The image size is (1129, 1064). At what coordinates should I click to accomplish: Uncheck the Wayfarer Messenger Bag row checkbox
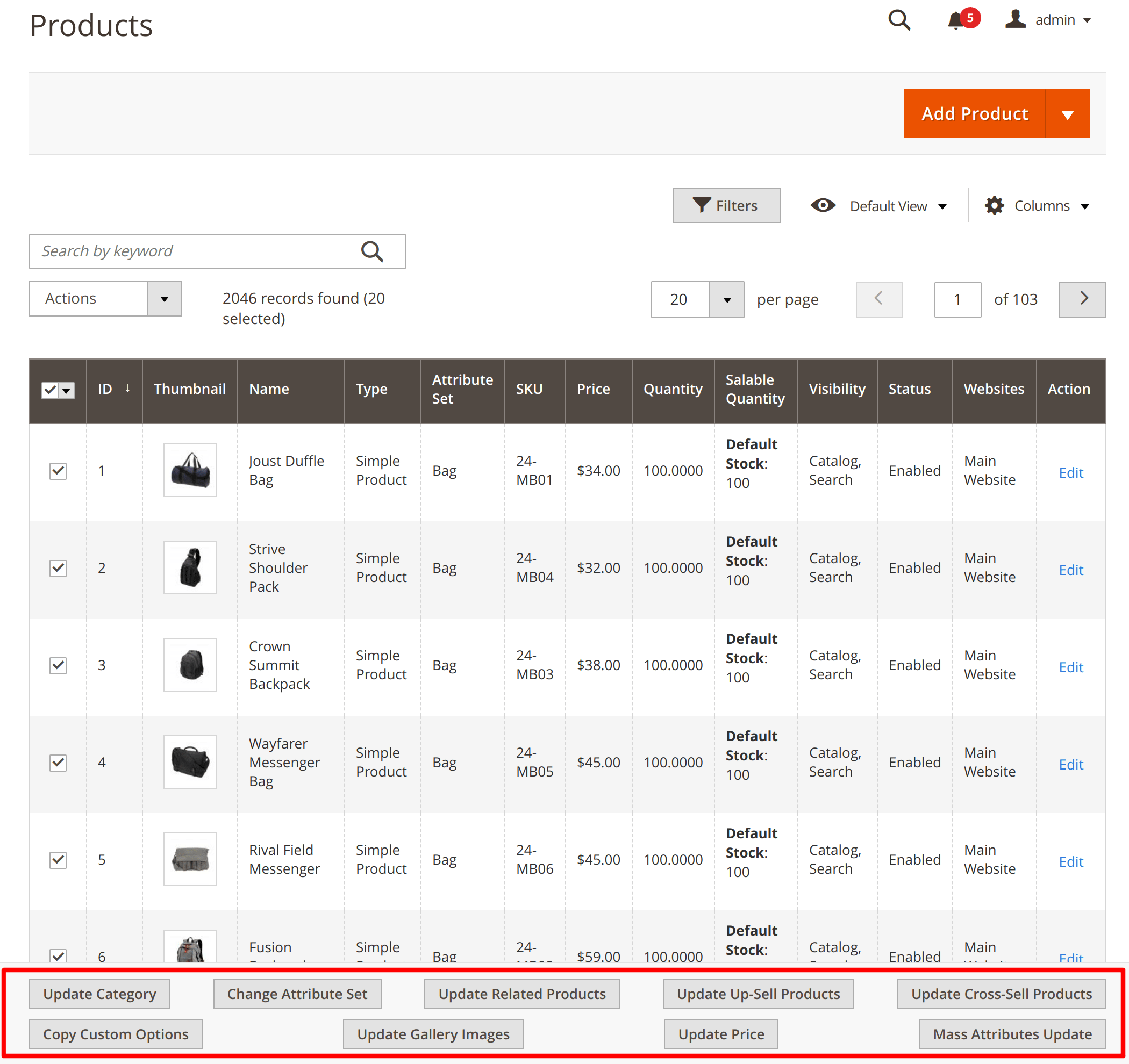(58, 763)
